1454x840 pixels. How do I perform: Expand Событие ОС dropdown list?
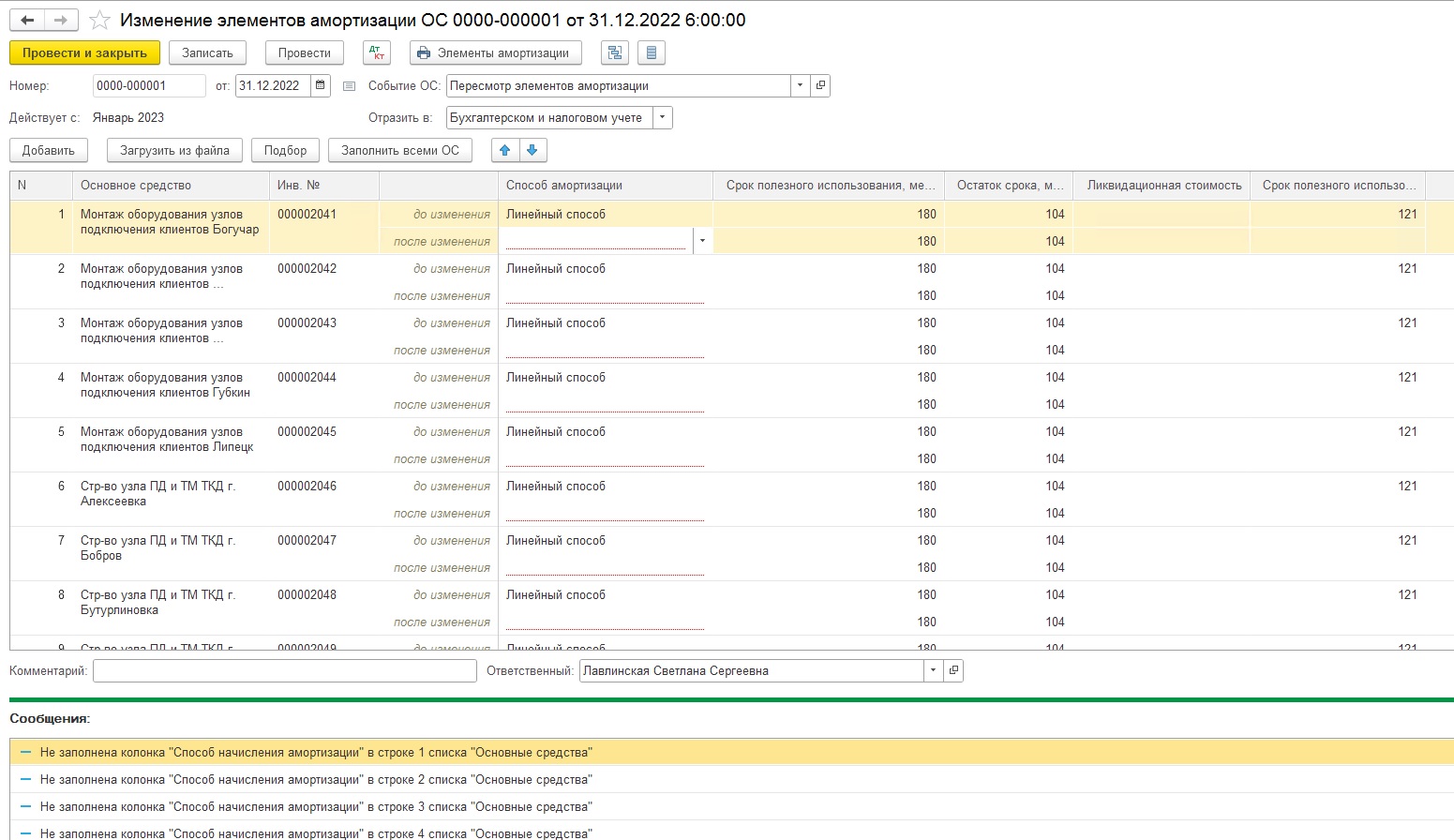[801, 85]
